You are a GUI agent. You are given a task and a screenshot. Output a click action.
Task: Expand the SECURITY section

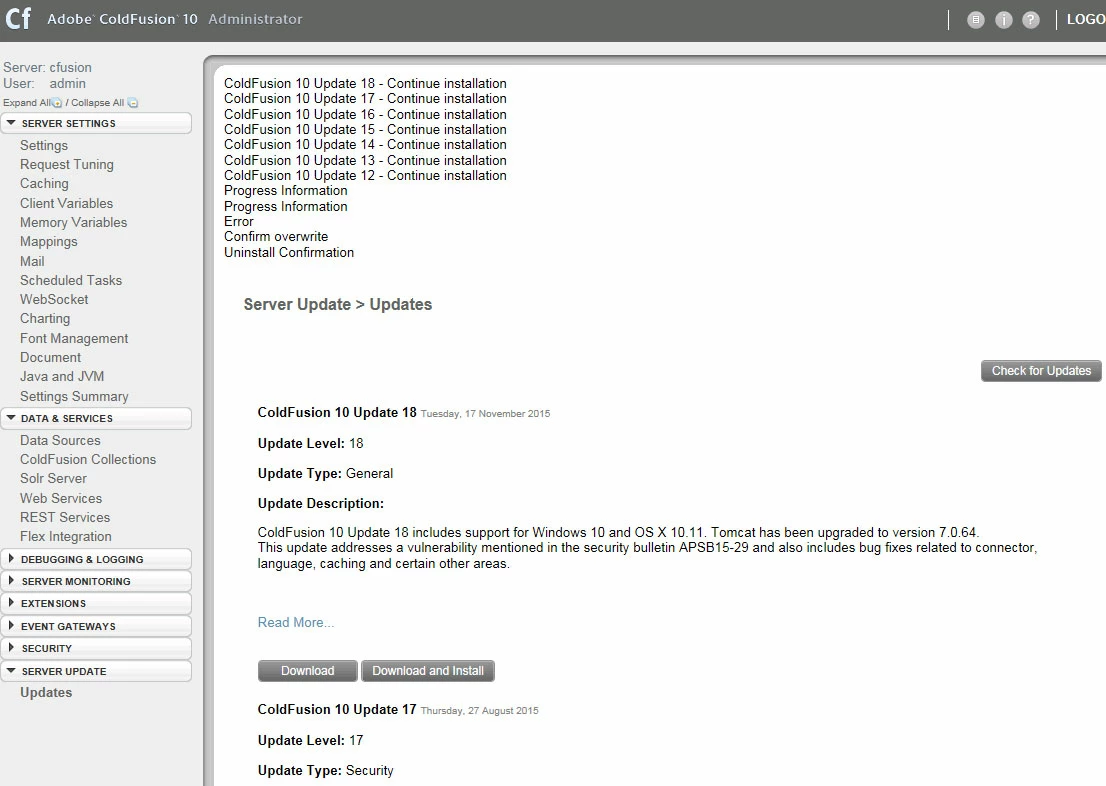pyautogui.click(x=96, y=648)
